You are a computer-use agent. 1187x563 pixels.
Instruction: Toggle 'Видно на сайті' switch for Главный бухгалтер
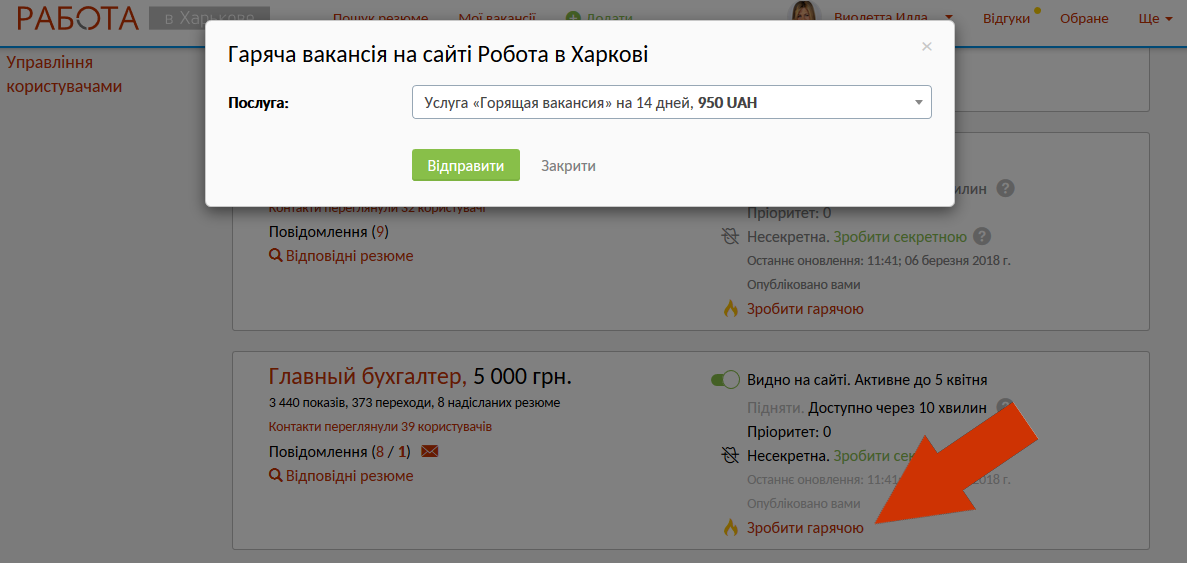(x=724, y=380)
